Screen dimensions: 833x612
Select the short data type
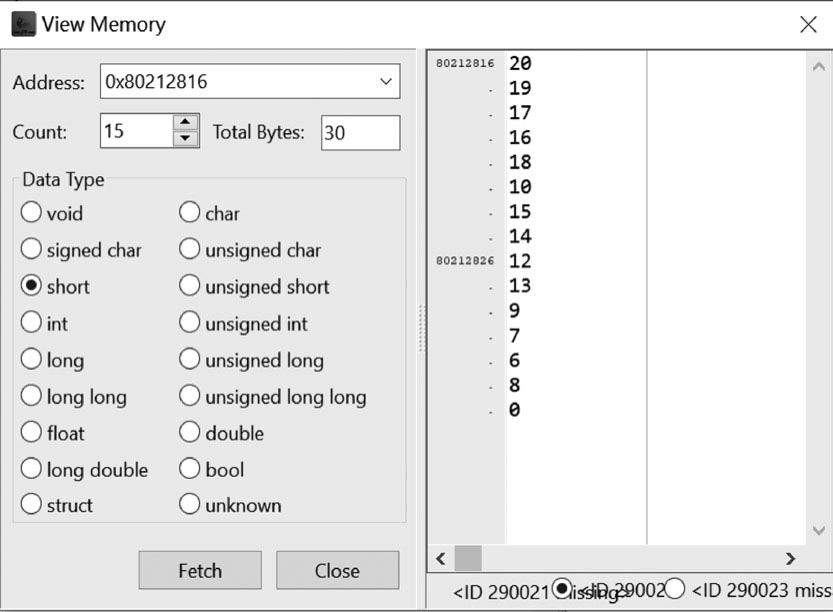coord(31,285)
